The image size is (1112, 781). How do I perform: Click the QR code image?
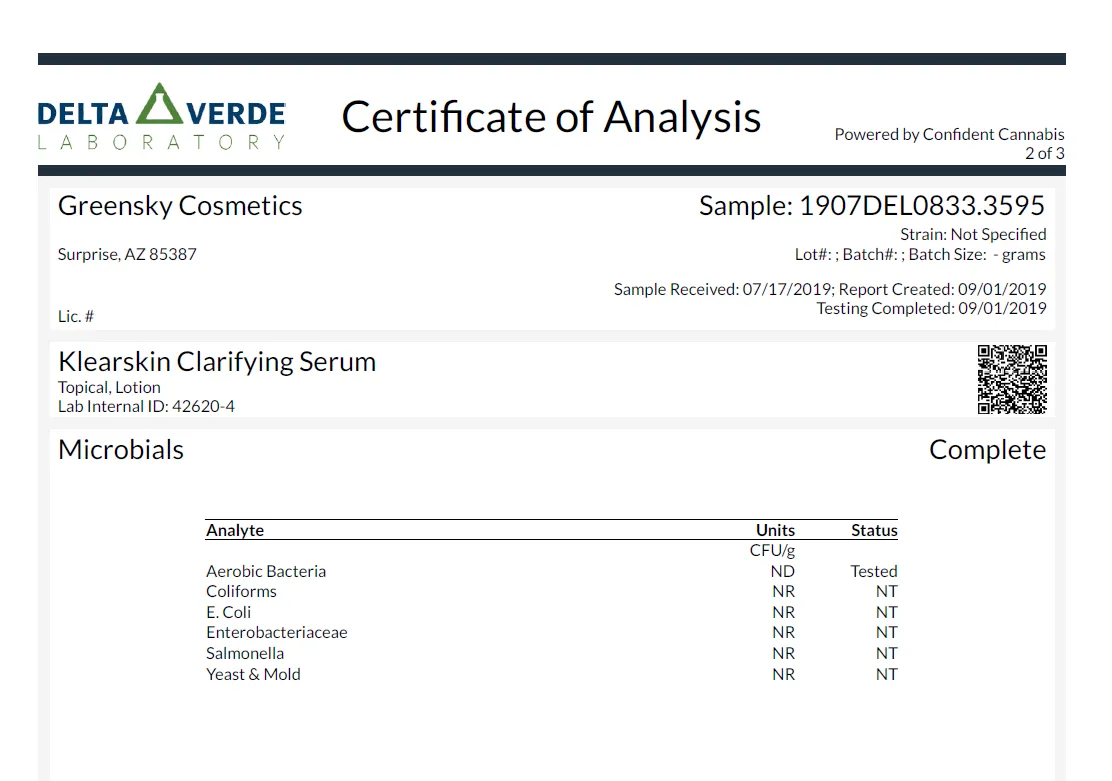tap(1012, 380)
